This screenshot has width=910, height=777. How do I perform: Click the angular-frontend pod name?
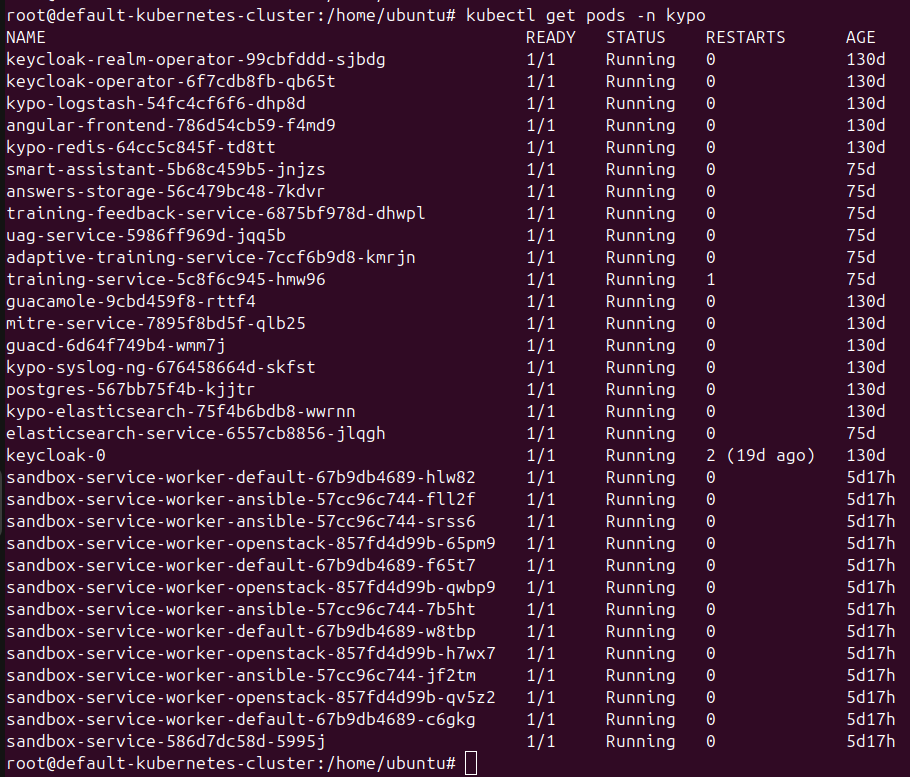click(170, 126)
